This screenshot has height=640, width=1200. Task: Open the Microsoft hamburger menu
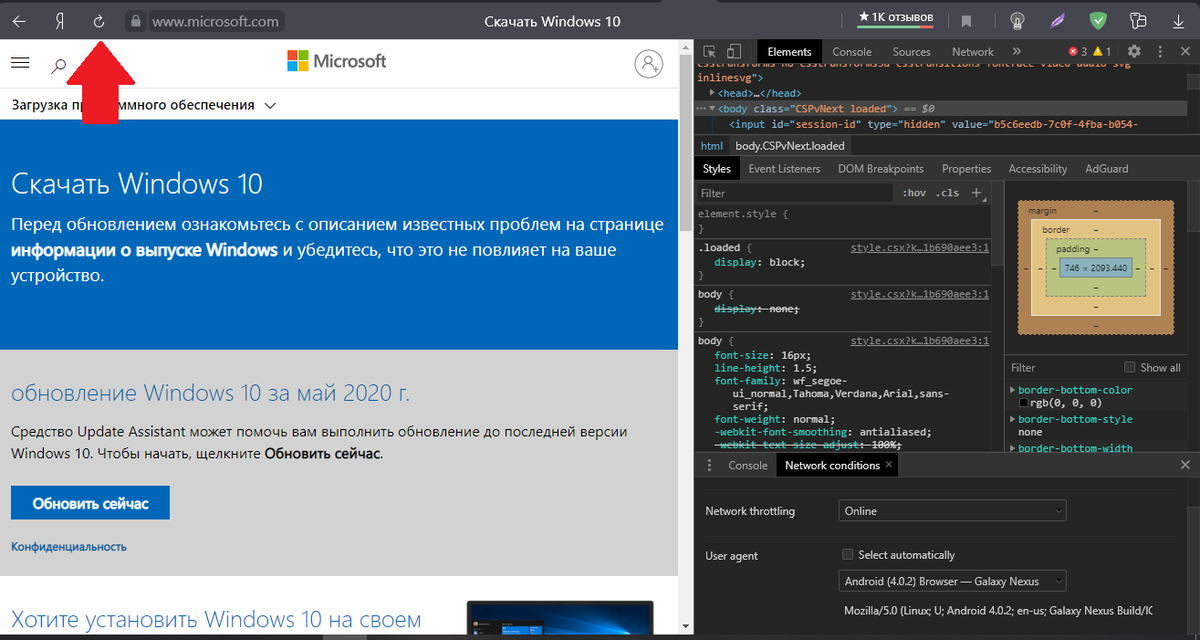[20, 63]
